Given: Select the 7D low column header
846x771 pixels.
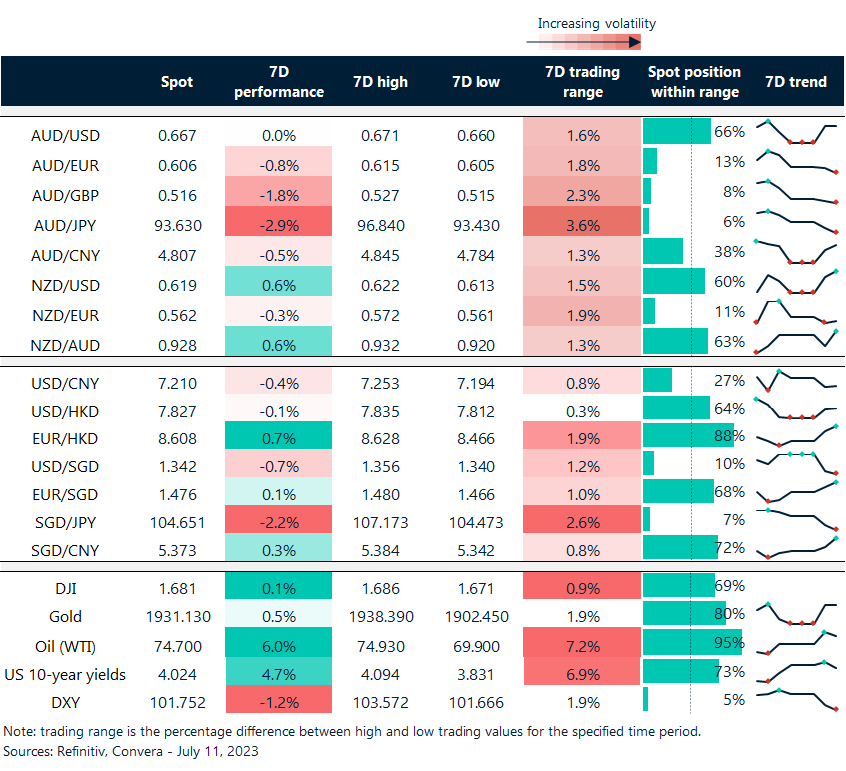Looking at the screenshot, I should click(475, 82).
